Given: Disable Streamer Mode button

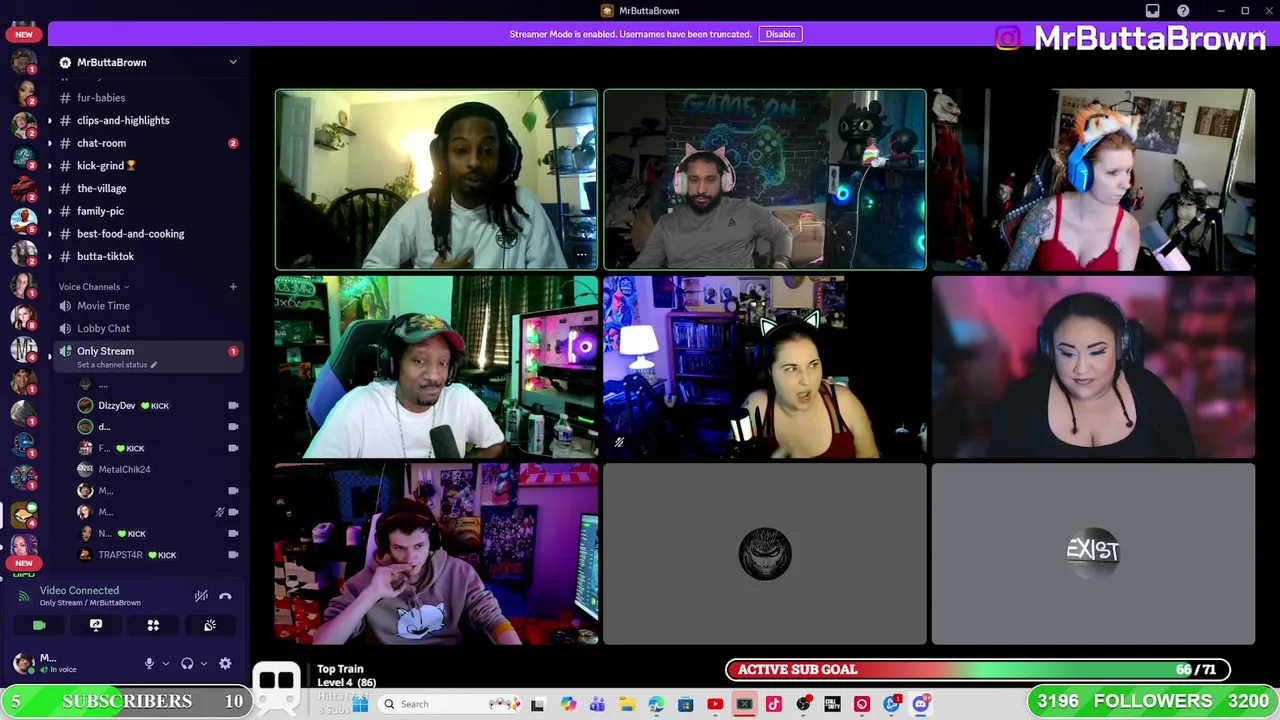Looking at the screenshot, I should (x=780, y=34).
